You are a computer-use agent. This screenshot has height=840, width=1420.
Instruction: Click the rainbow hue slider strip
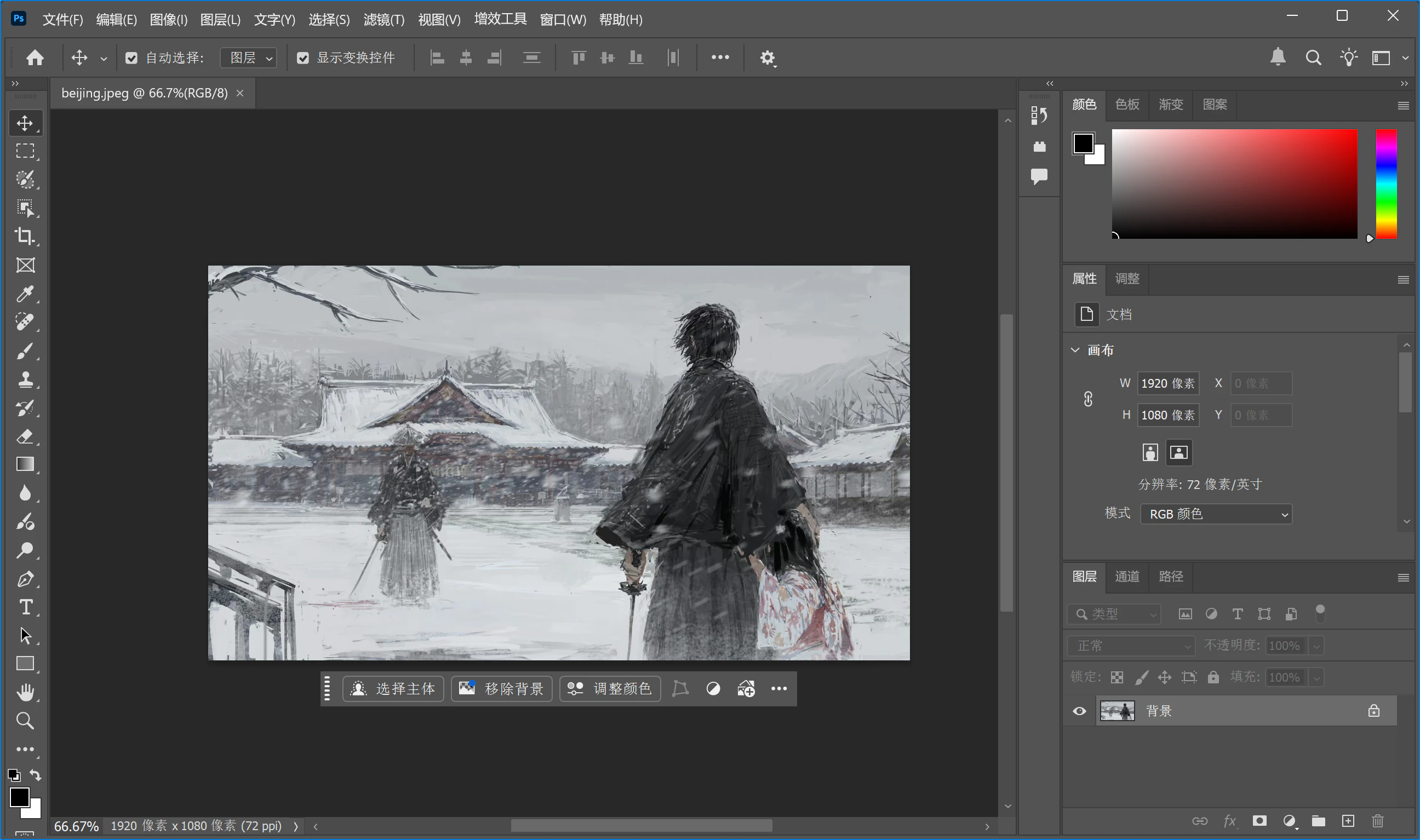coord(1386,184)
